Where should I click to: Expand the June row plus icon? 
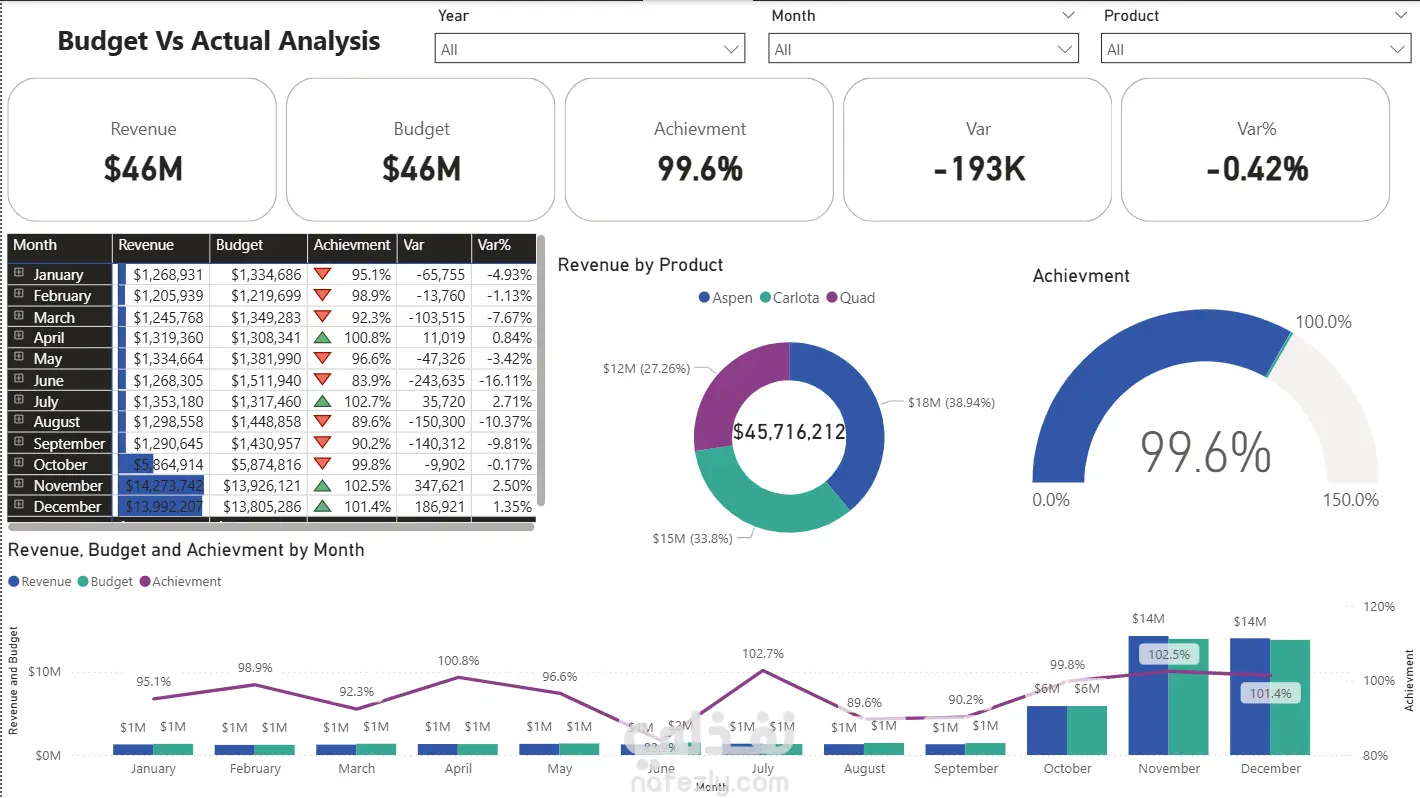19,379
